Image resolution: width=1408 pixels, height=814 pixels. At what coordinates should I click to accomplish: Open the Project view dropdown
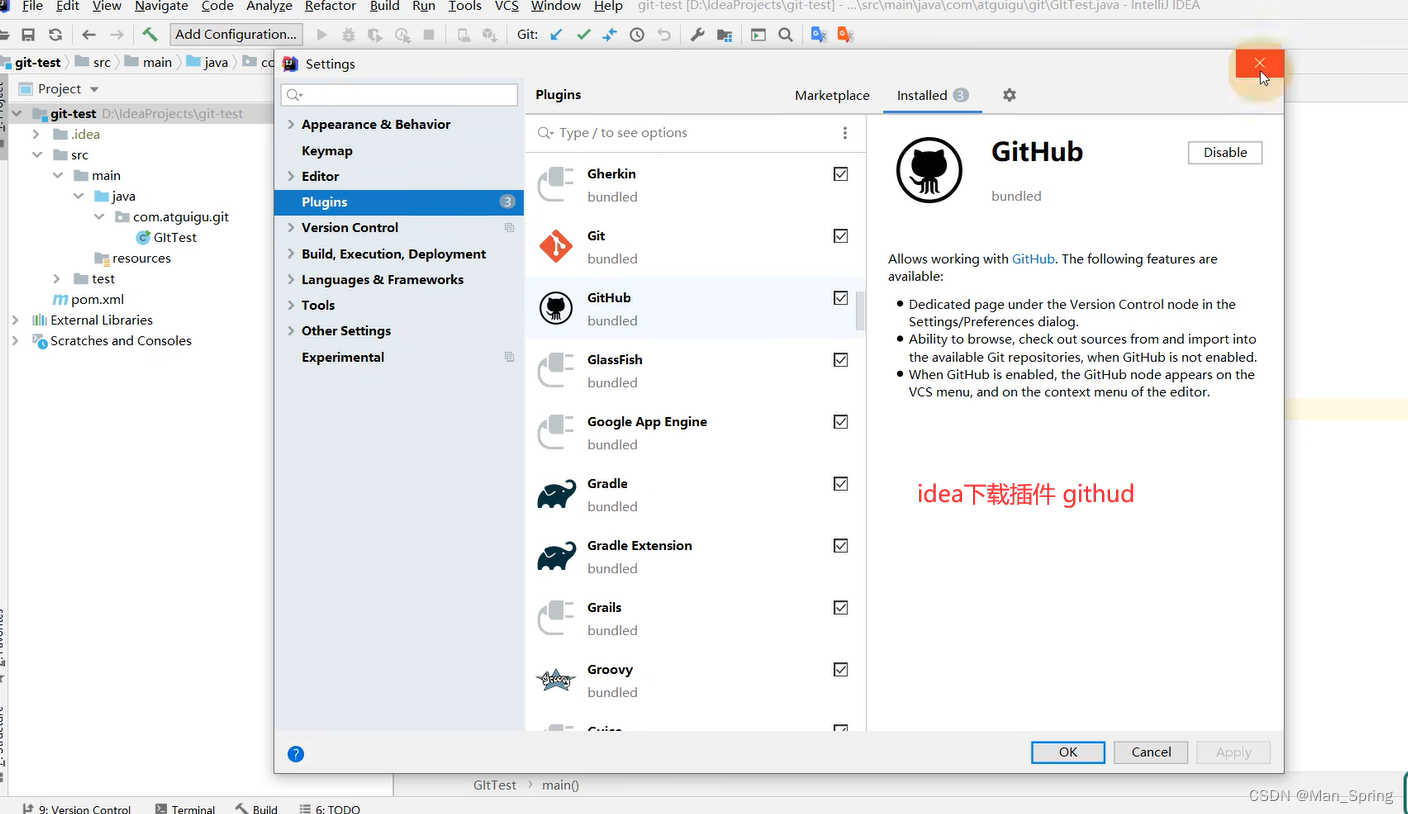[94, 89]
